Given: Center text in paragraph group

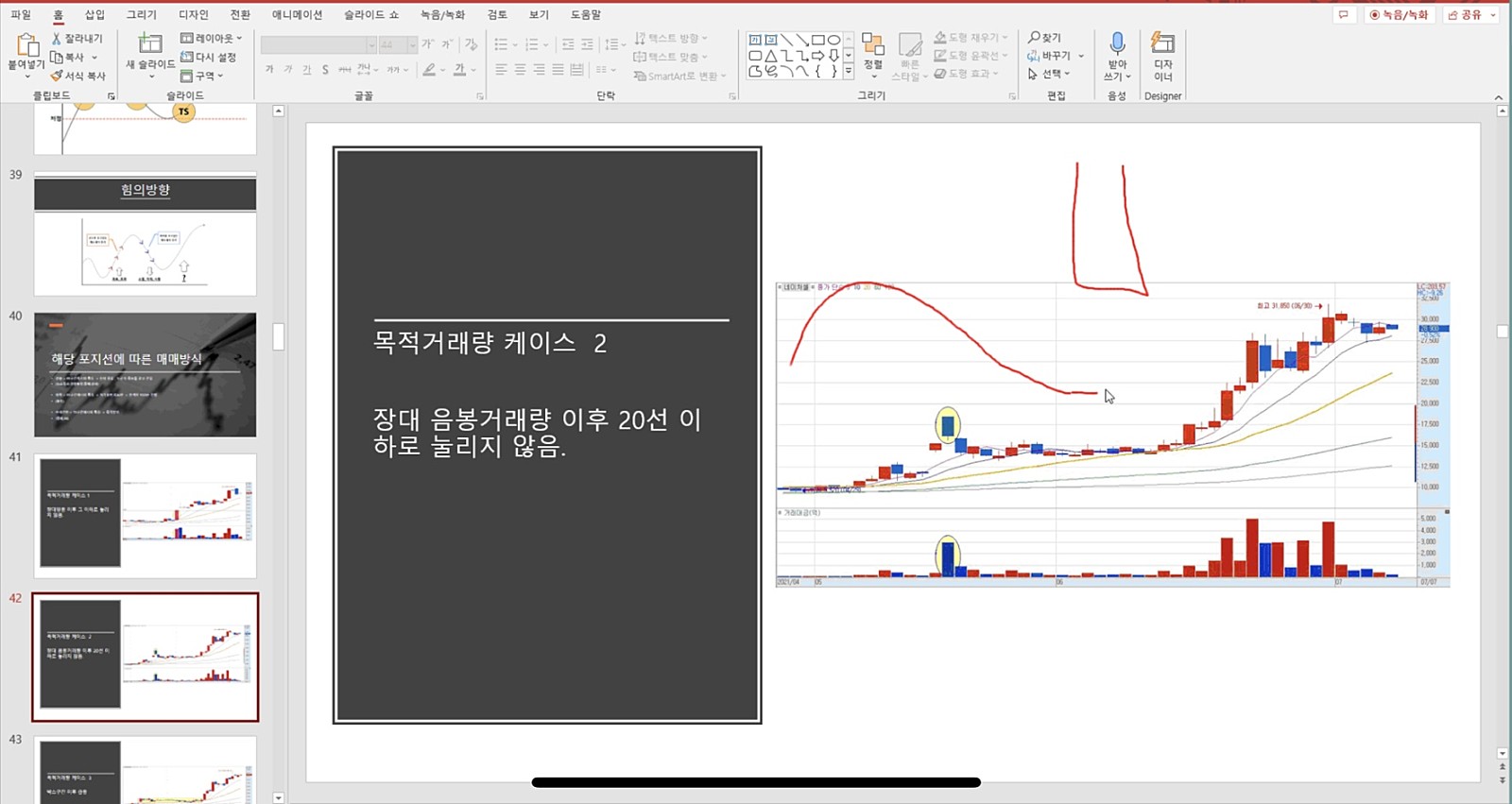Looking at the screenshot, I should (x=520, y=70).
